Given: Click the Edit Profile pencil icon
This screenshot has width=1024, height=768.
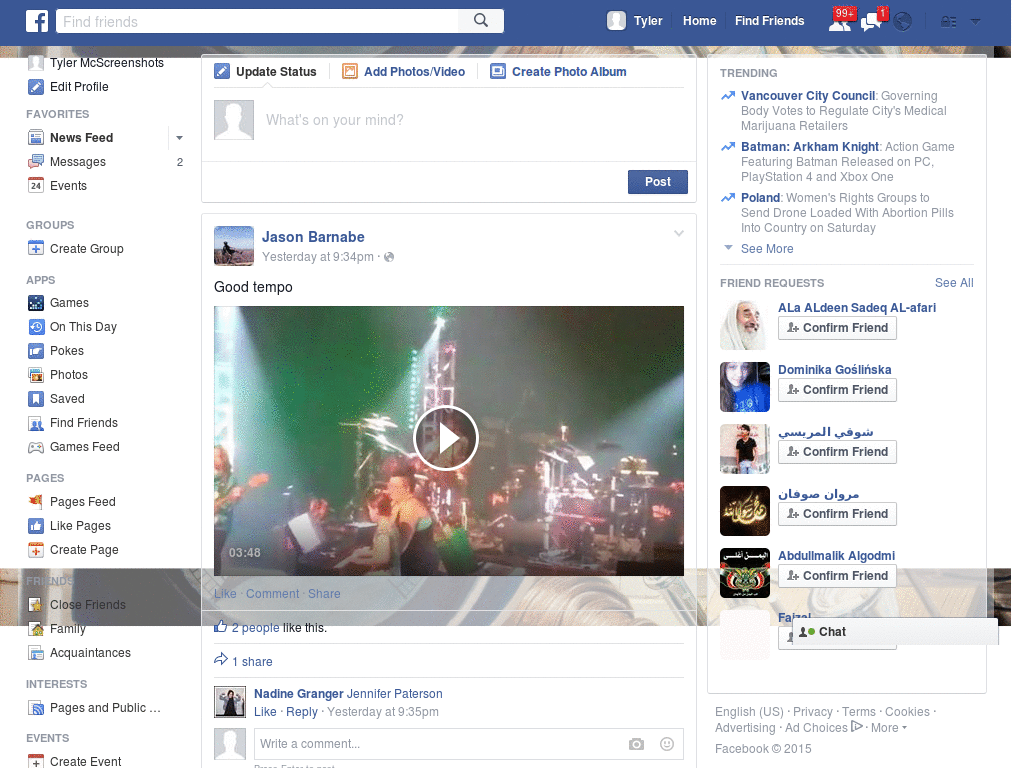Looking at the screenshot, I should [x=36, y=87].
